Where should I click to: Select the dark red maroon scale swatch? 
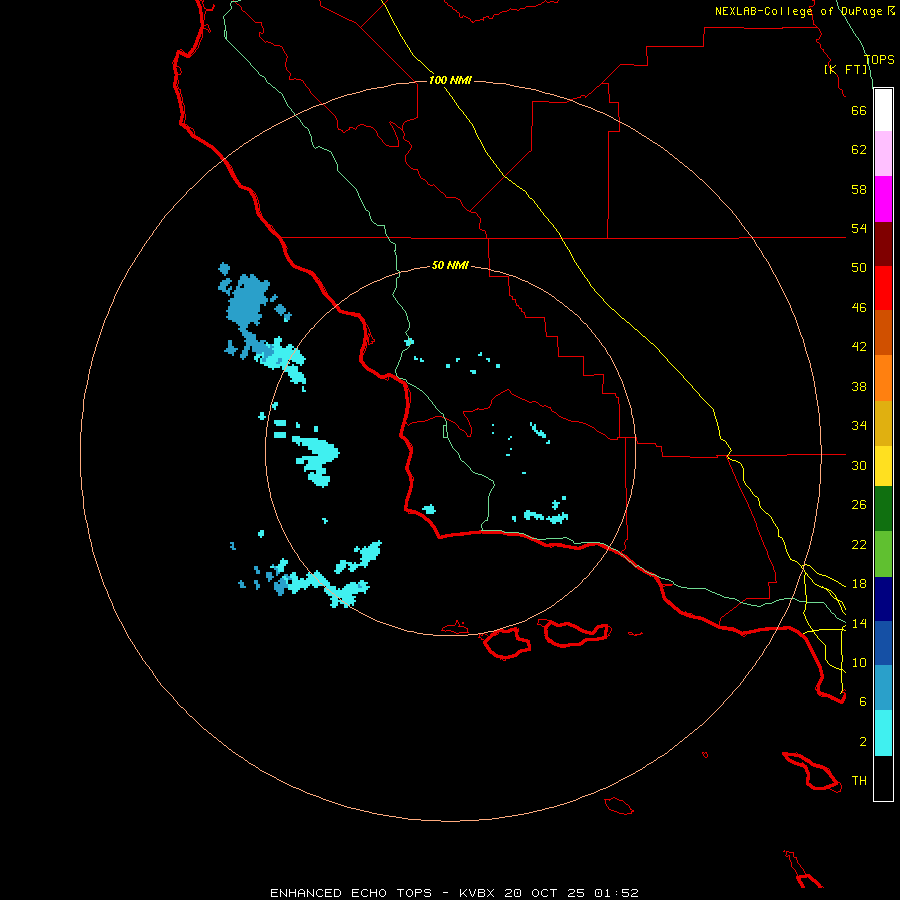click(883, 244)
